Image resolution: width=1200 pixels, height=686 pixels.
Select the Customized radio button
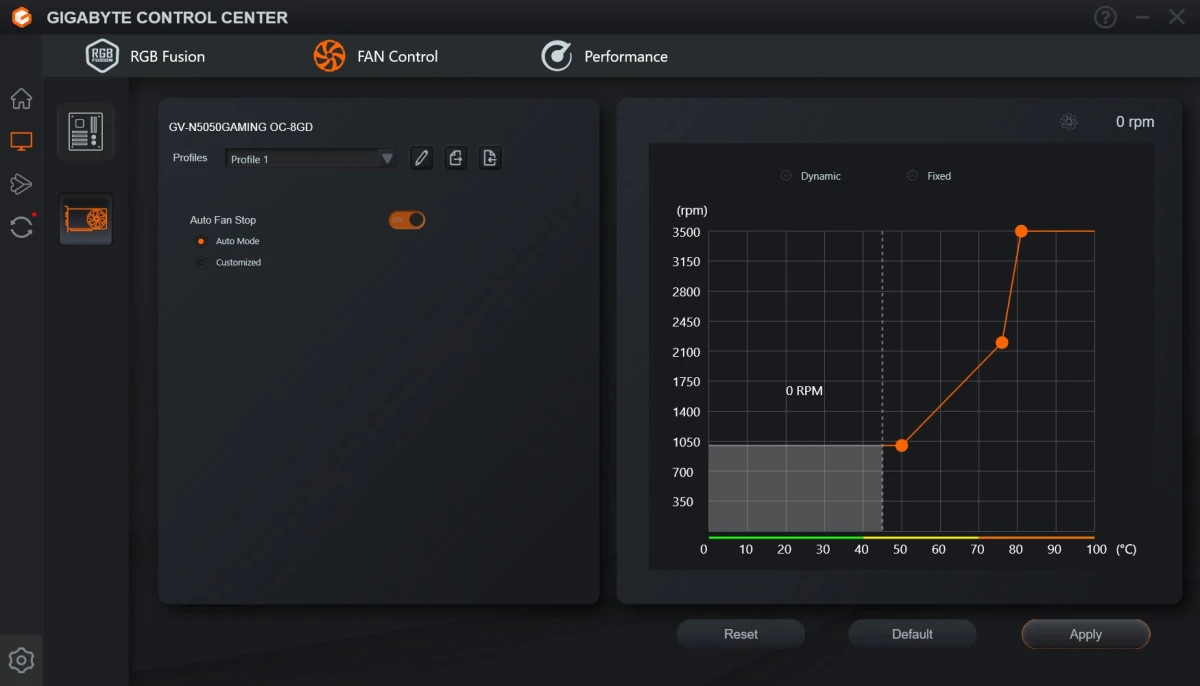pyautogui.click(x=201, y=262)
